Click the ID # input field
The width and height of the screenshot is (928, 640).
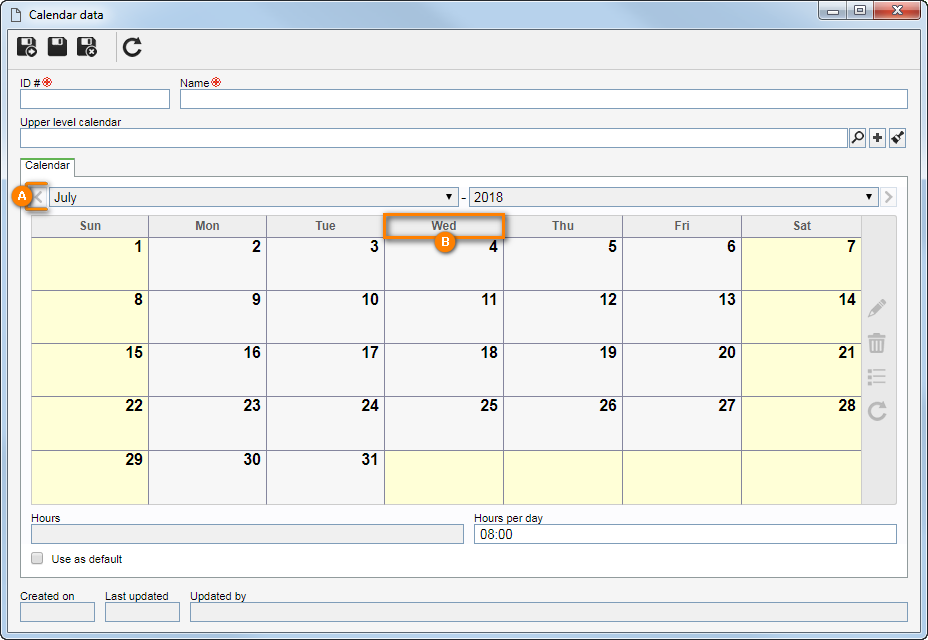(x=95, y=99)
